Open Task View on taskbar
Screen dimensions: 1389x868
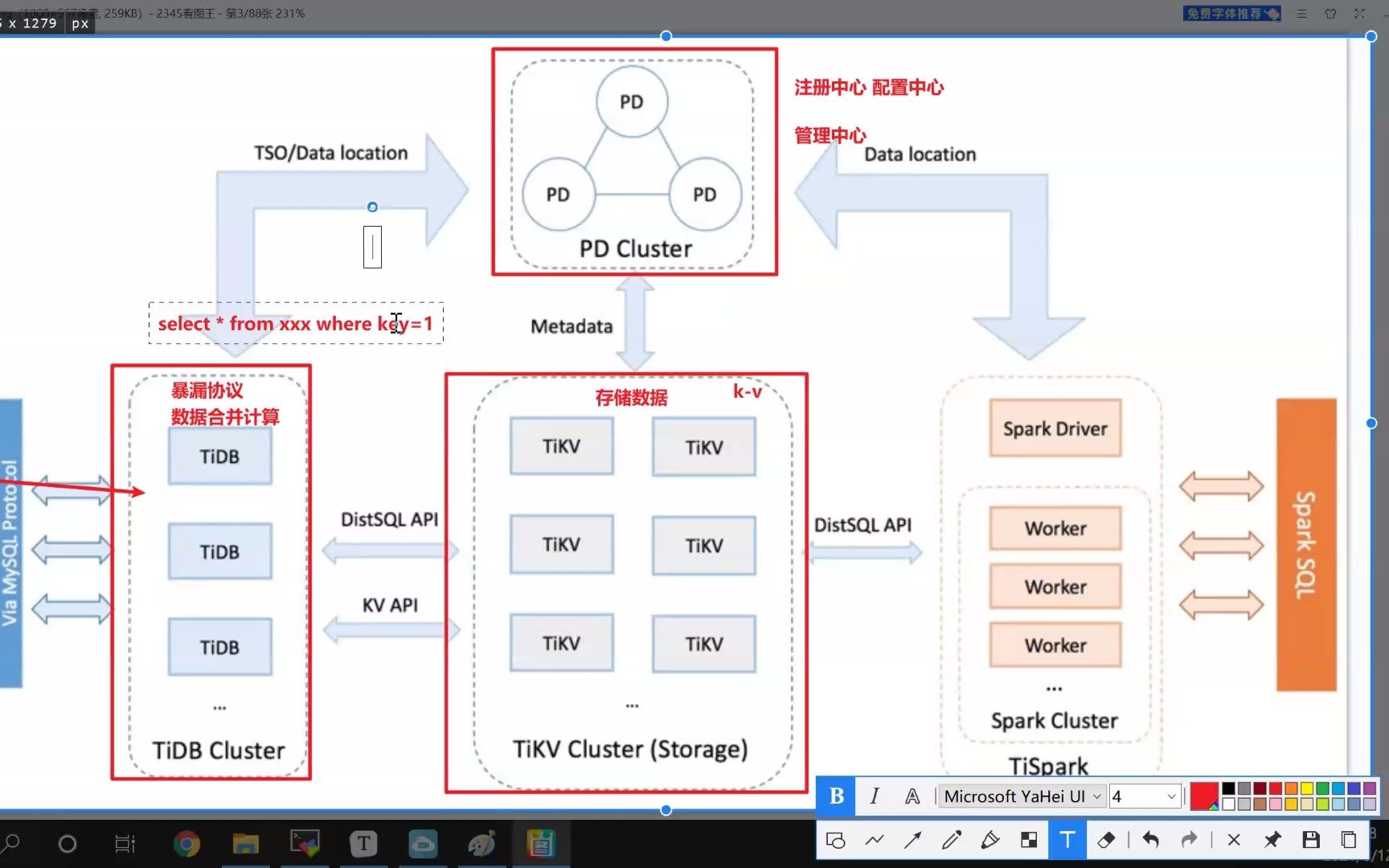coord(125,843)
